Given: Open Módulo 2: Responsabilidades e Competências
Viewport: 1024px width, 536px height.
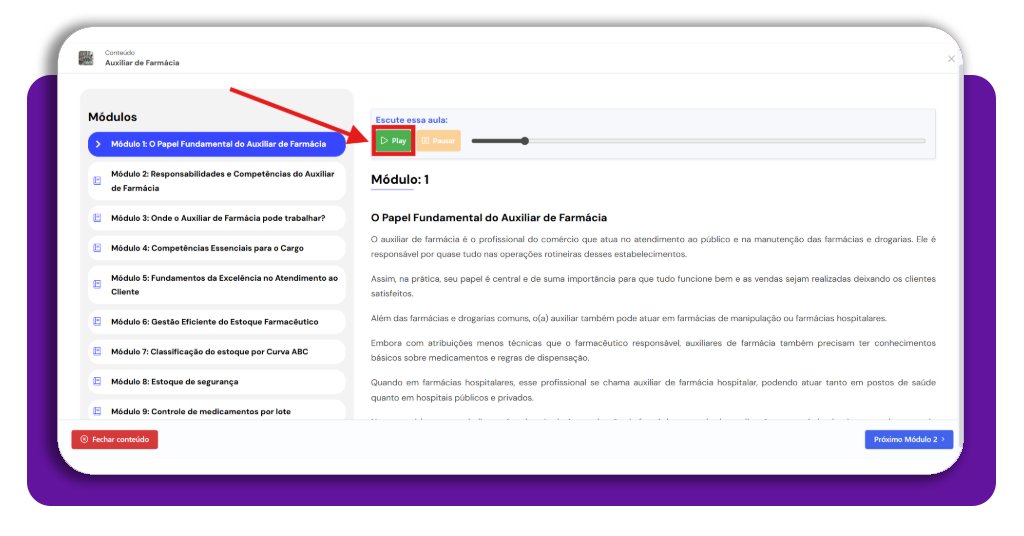Looking at the screenshot, I should pos(217,181).
